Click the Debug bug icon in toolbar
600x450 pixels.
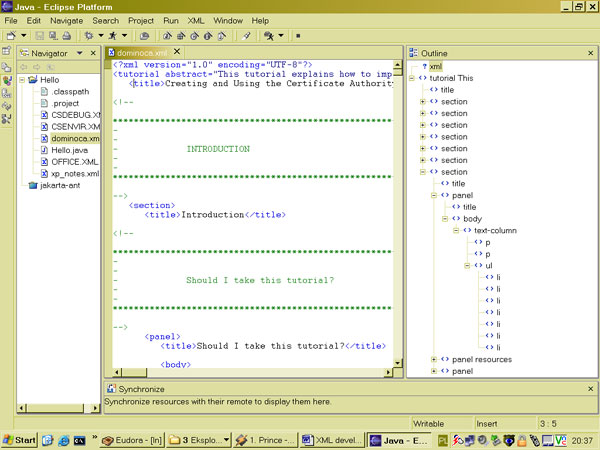(90, 35)
